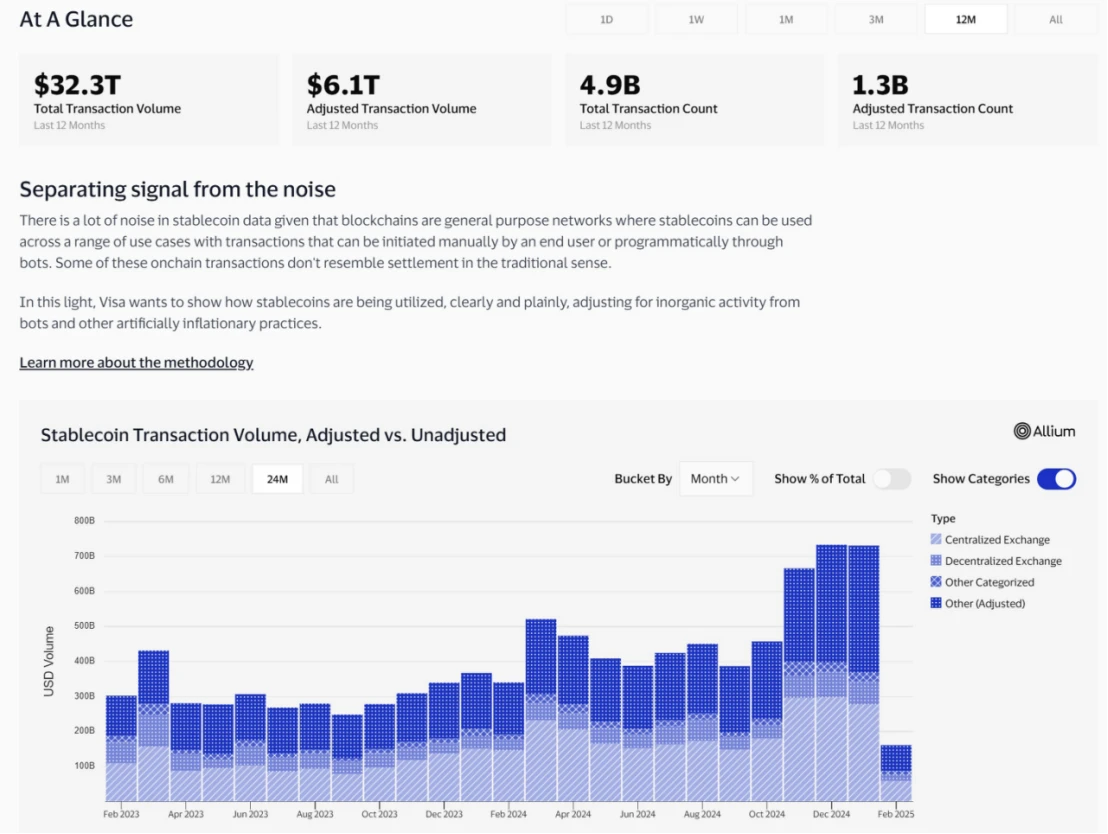Set chart range to 1M

(x=62, y=479)
